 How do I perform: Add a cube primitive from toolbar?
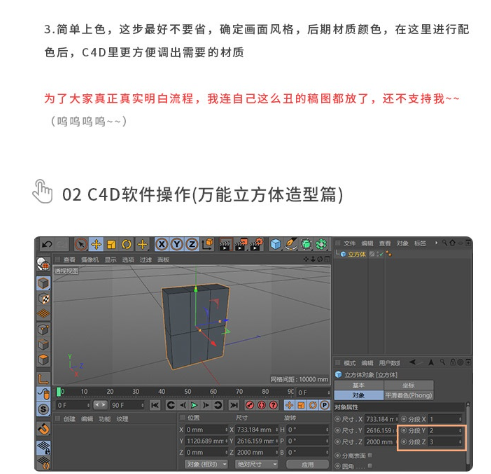[x=275, y=244]
